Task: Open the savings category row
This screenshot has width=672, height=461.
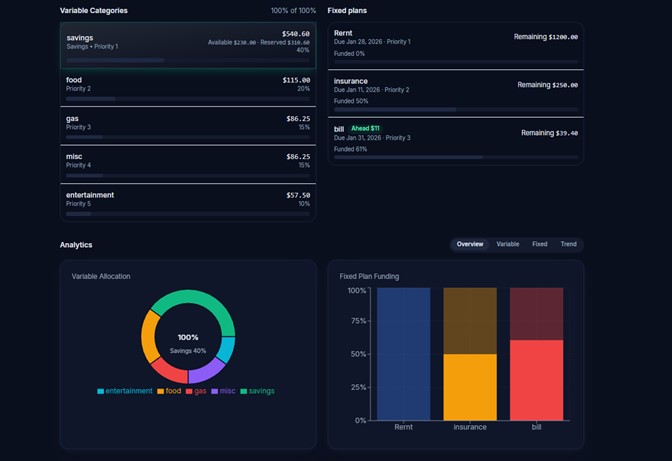Action: pos(187,46)
